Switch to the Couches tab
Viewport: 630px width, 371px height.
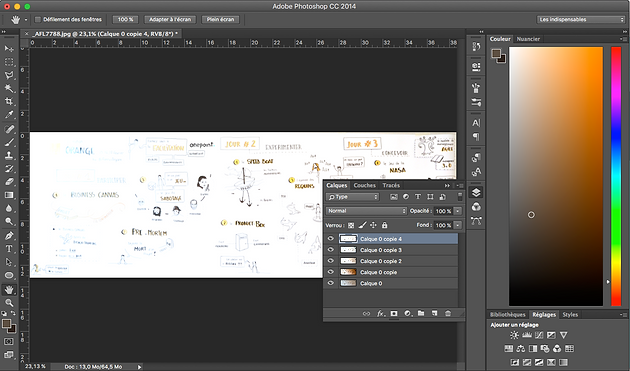point(364,185)
